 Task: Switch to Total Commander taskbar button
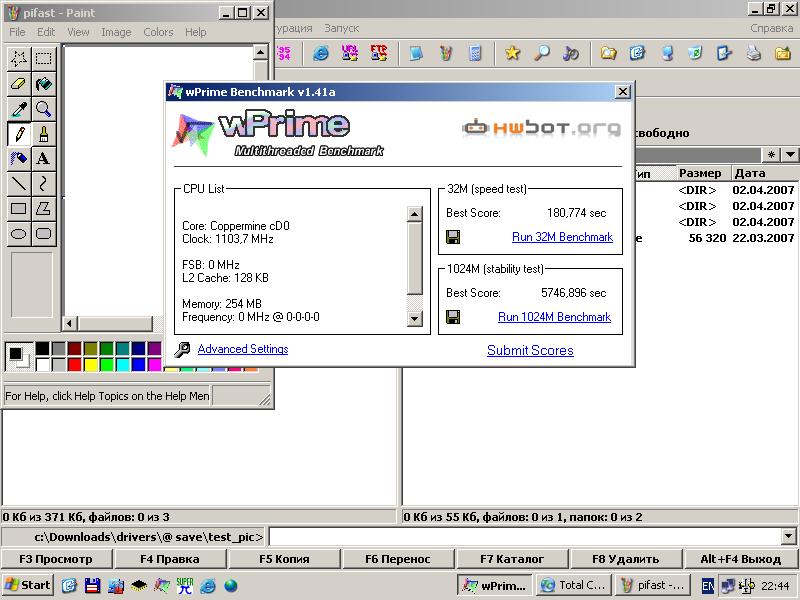pyautogui.click(x=573, y=585)
